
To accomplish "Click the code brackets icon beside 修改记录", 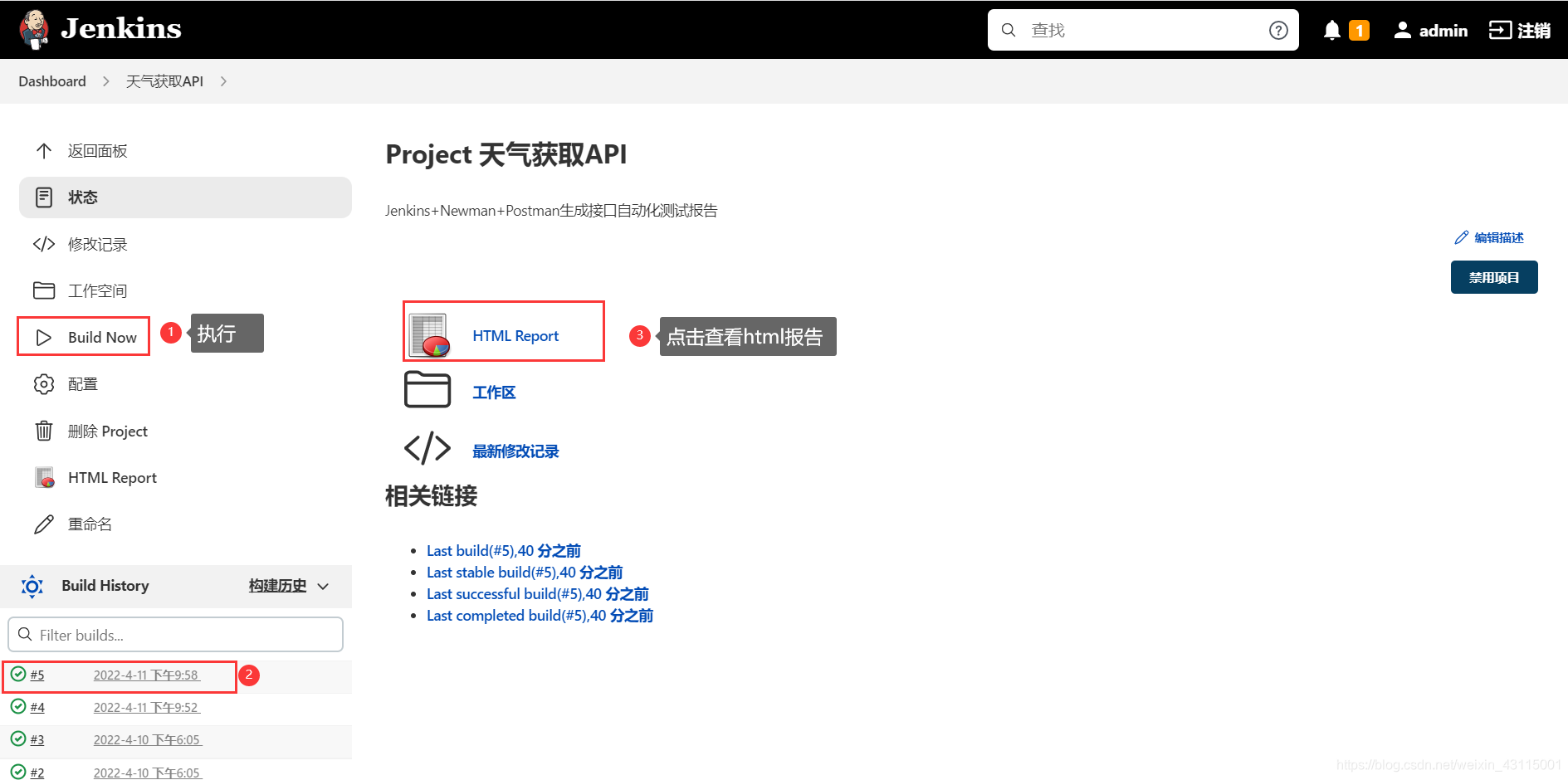I will (44, 244).
